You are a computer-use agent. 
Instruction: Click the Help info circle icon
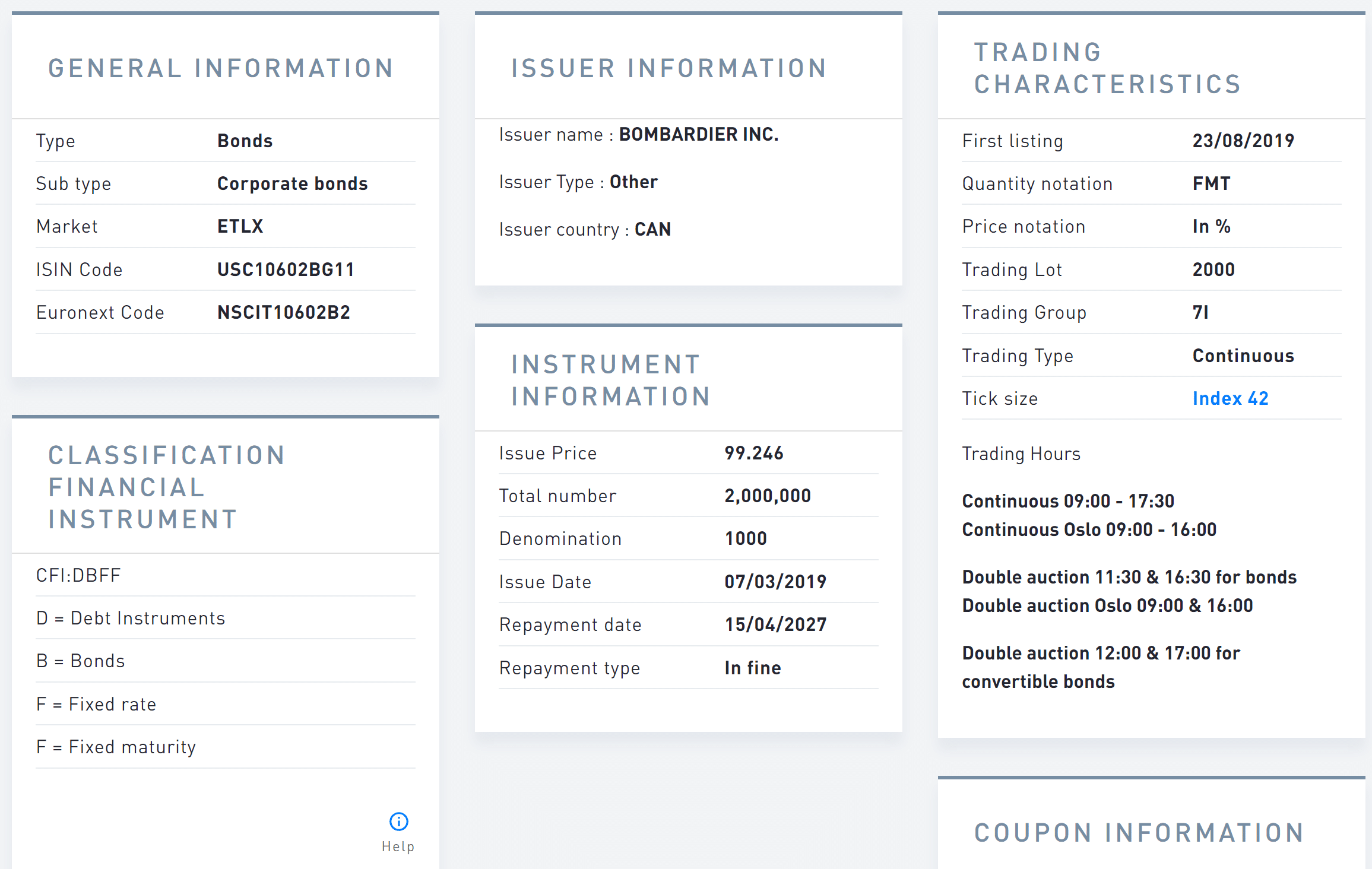398,822
